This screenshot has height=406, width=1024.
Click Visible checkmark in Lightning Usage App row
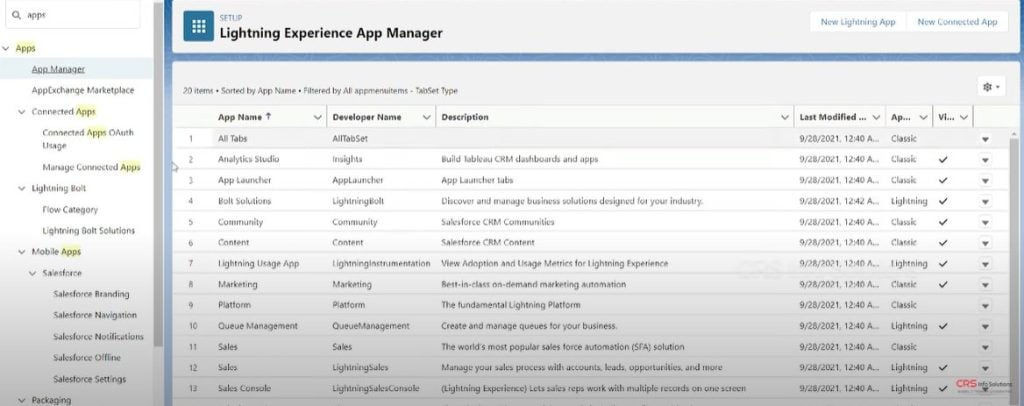click(942, 264)
